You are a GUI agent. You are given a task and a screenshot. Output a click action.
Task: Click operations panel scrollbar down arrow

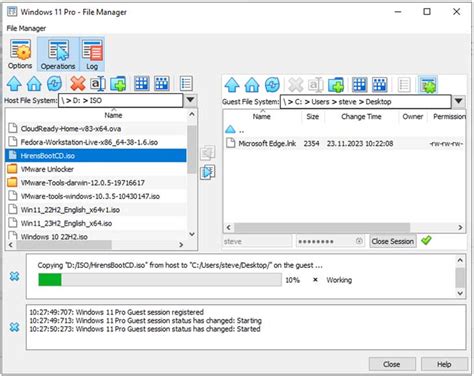460,293
